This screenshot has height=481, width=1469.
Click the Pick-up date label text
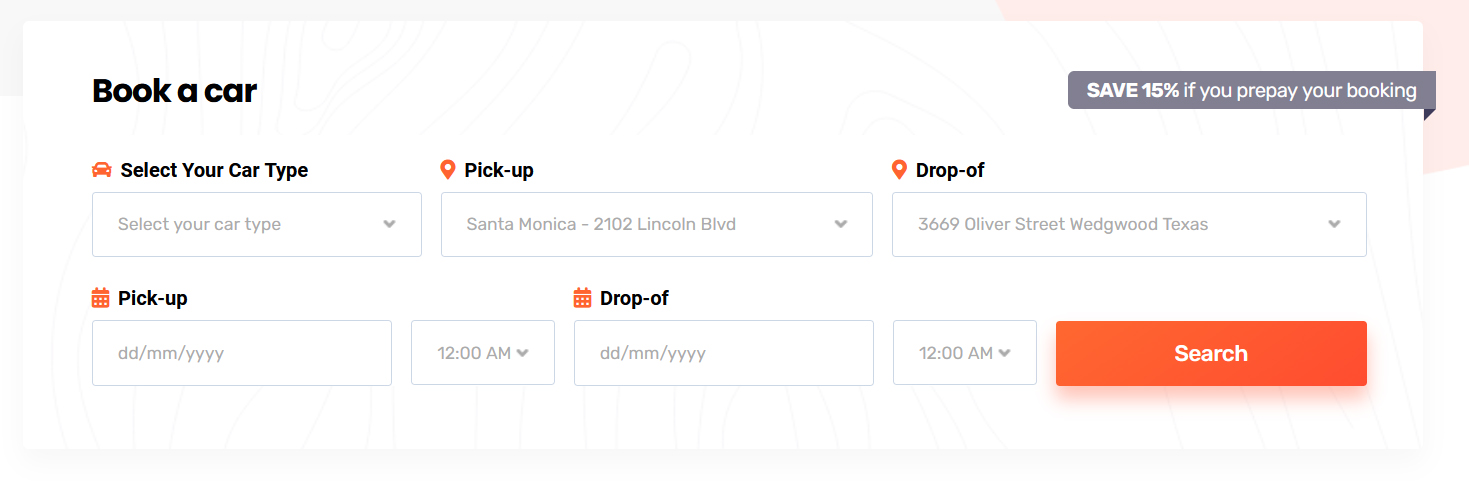tap(153, 298)
